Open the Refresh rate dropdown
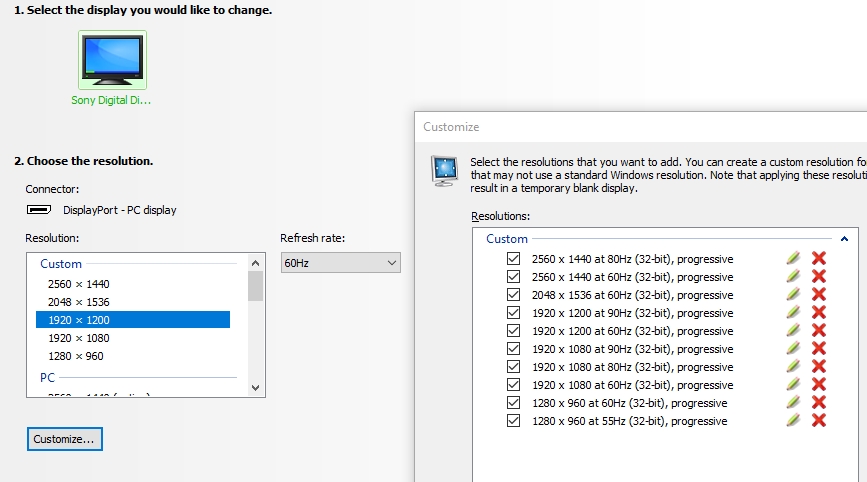The image size is (867, 482). pyautogui.click(x=340, y=263)
